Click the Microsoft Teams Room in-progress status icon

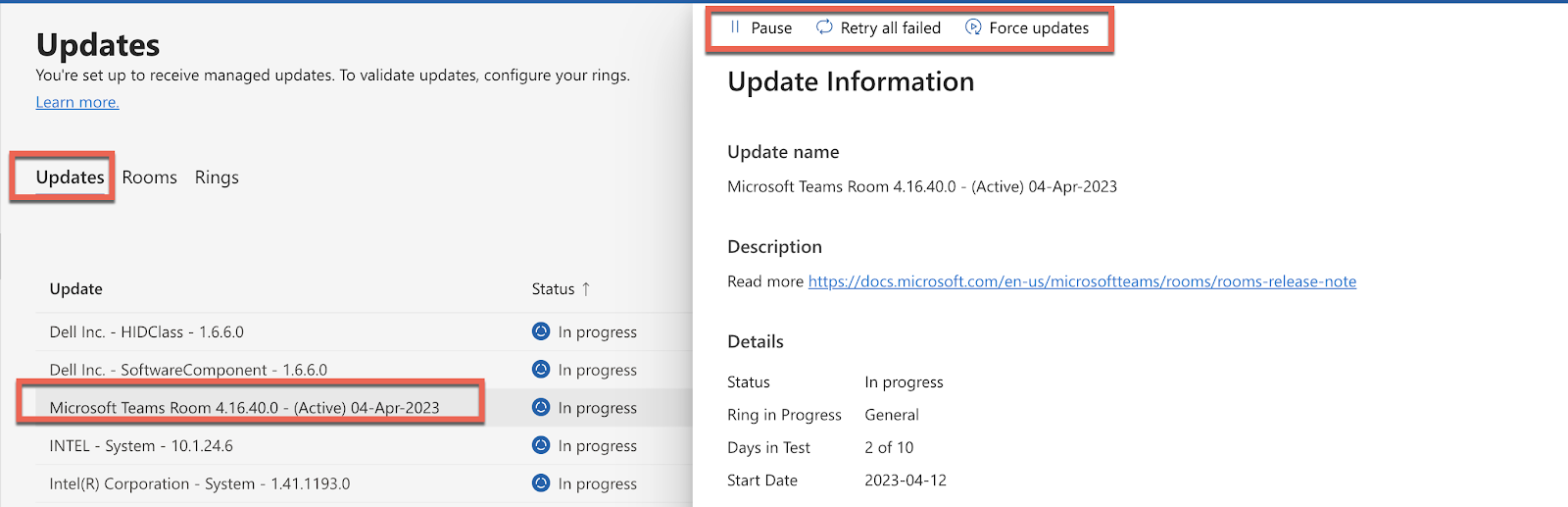pyautogui.click(x=541, y=407)
